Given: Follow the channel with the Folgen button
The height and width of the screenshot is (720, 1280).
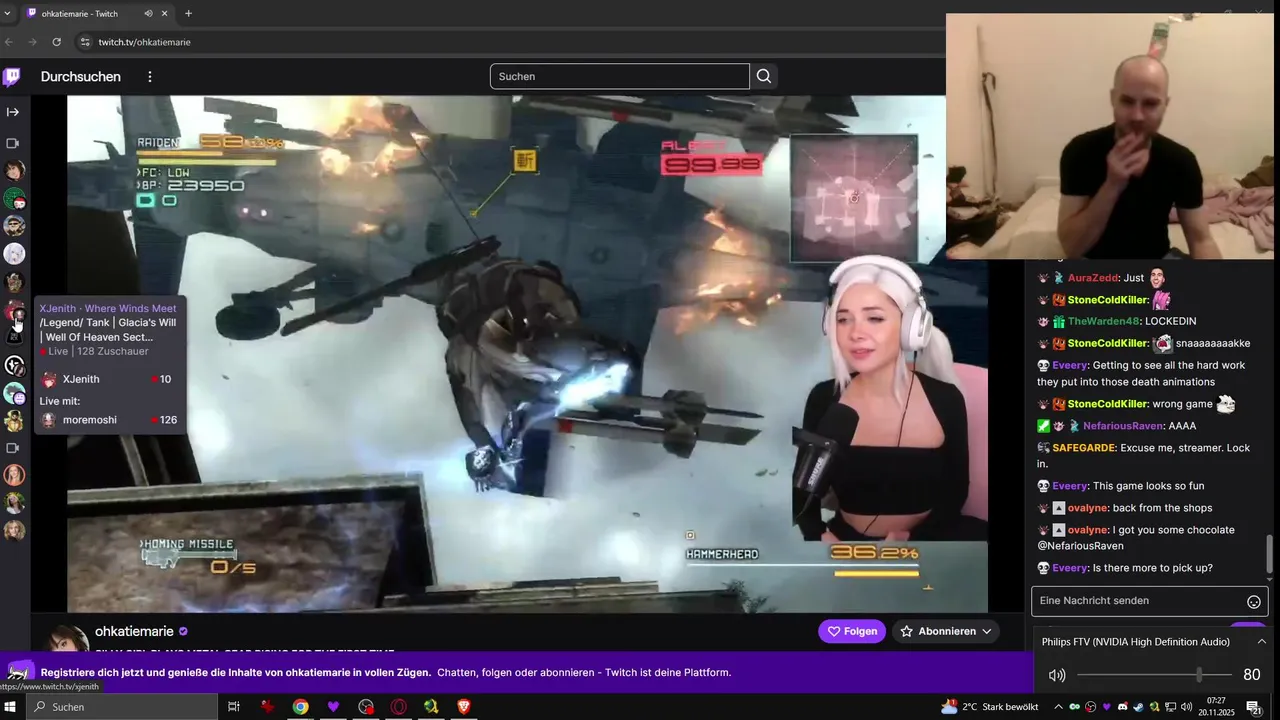Looking at the screenshot, I should tap(852, 631).
